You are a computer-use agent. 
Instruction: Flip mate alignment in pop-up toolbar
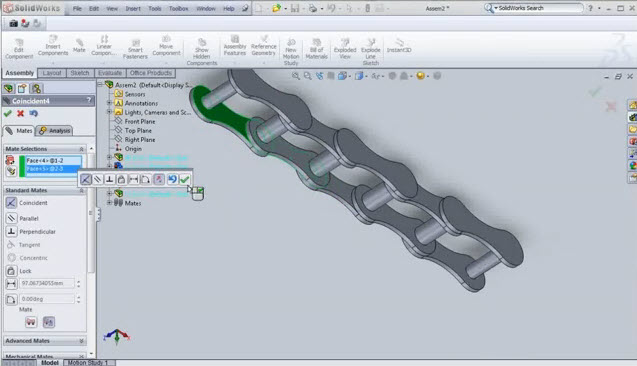point(159,179)
